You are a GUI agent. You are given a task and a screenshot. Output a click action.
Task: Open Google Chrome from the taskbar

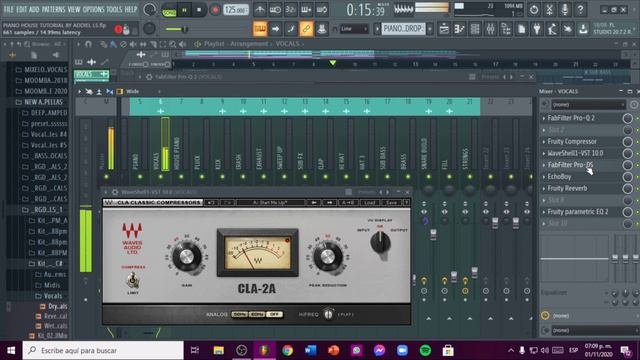(x=287, y=350)
